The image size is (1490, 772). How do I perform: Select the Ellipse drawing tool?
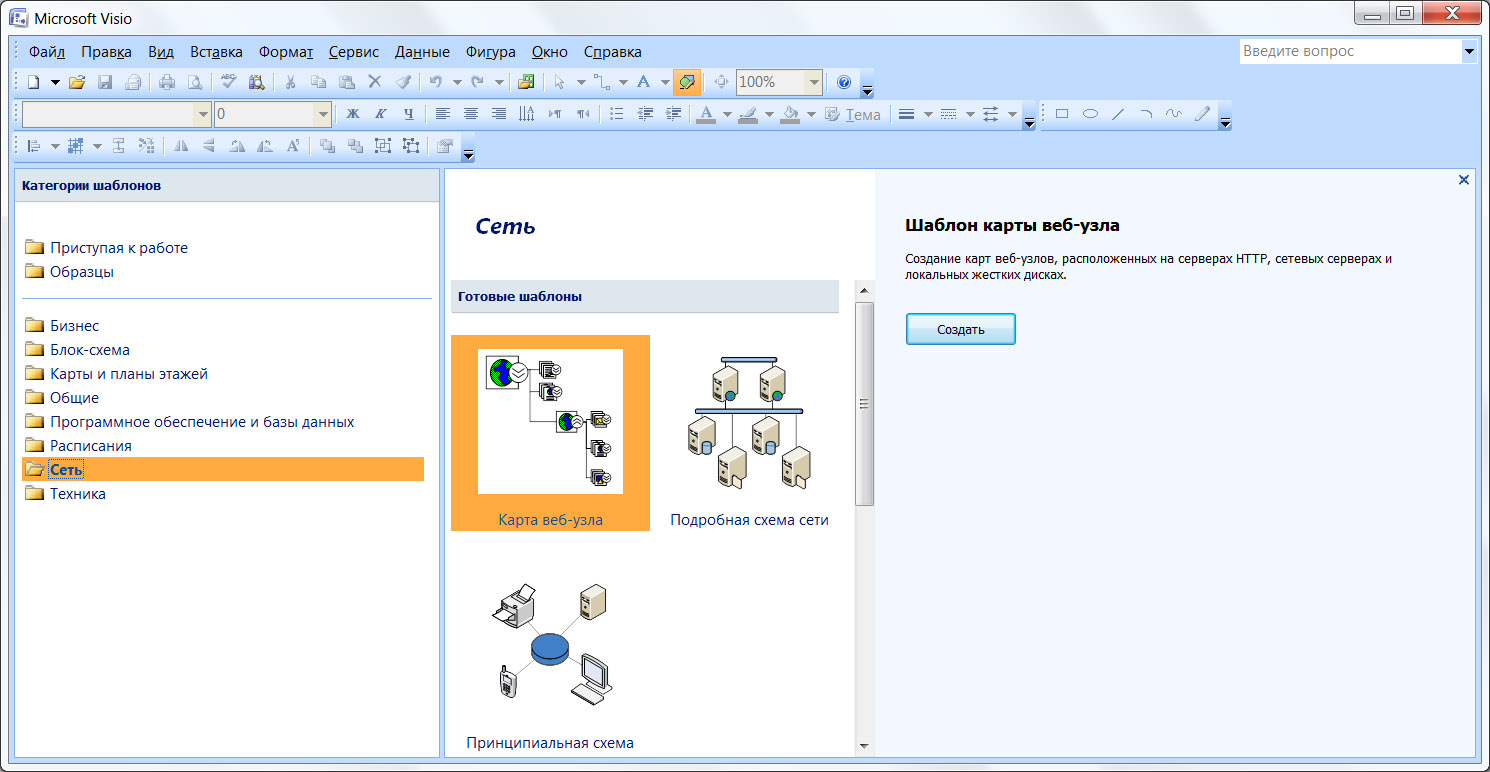(x=1090, y=114)
